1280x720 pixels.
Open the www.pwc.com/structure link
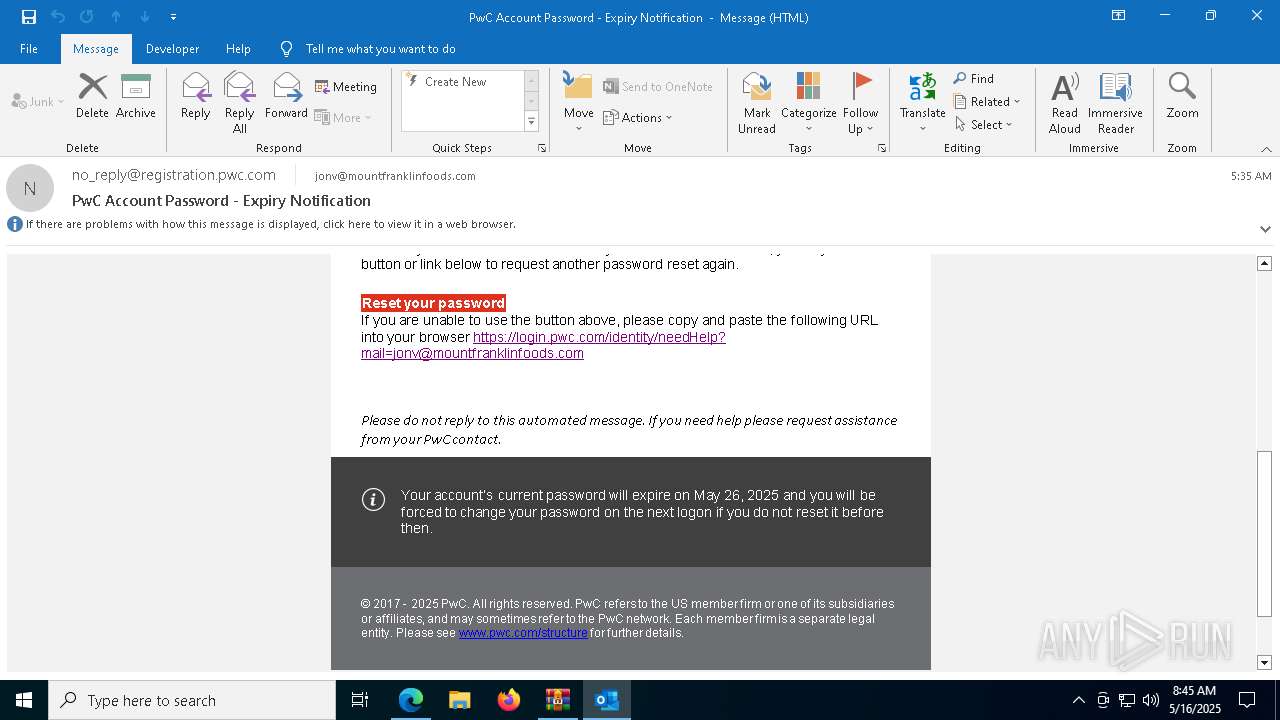pyautogui.click(x=523, y=633)
